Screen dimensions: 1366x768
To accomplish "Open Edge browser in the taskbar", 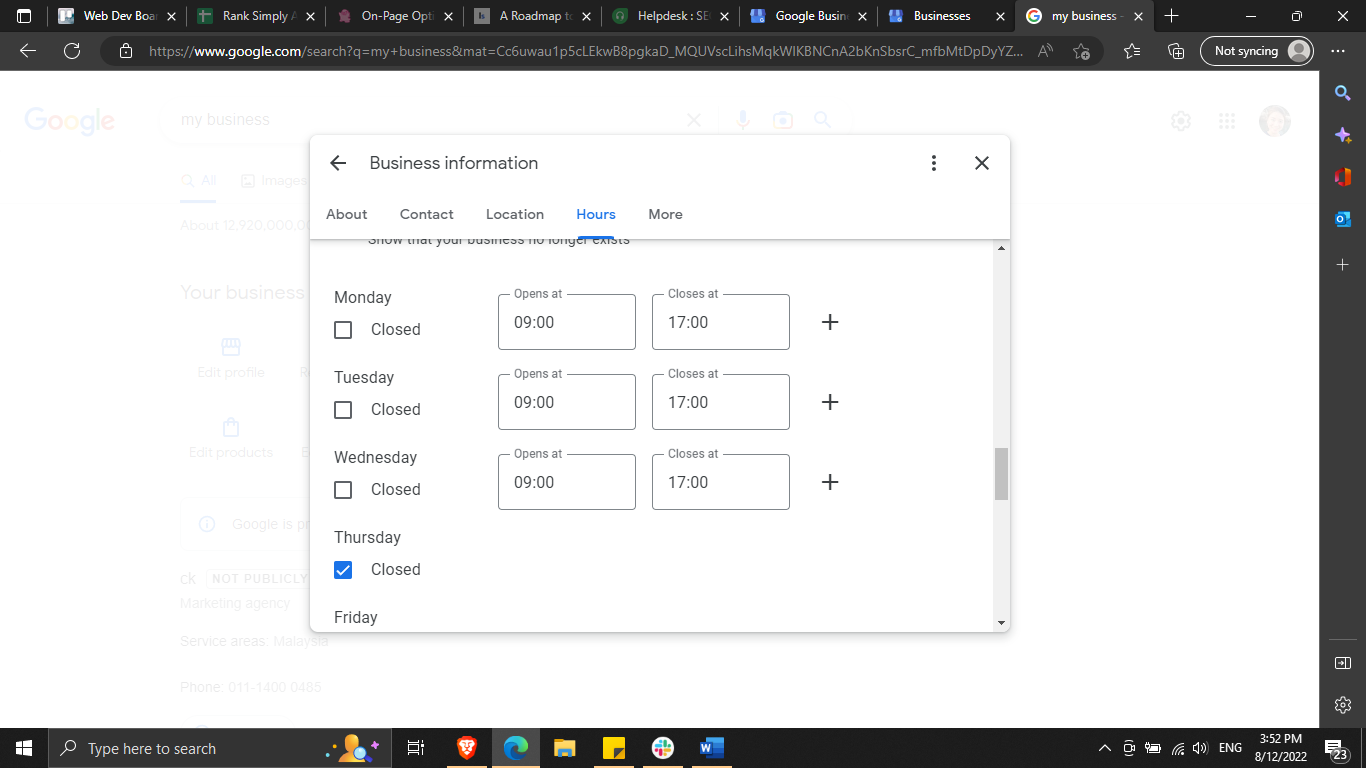I will tap(516, 748).
